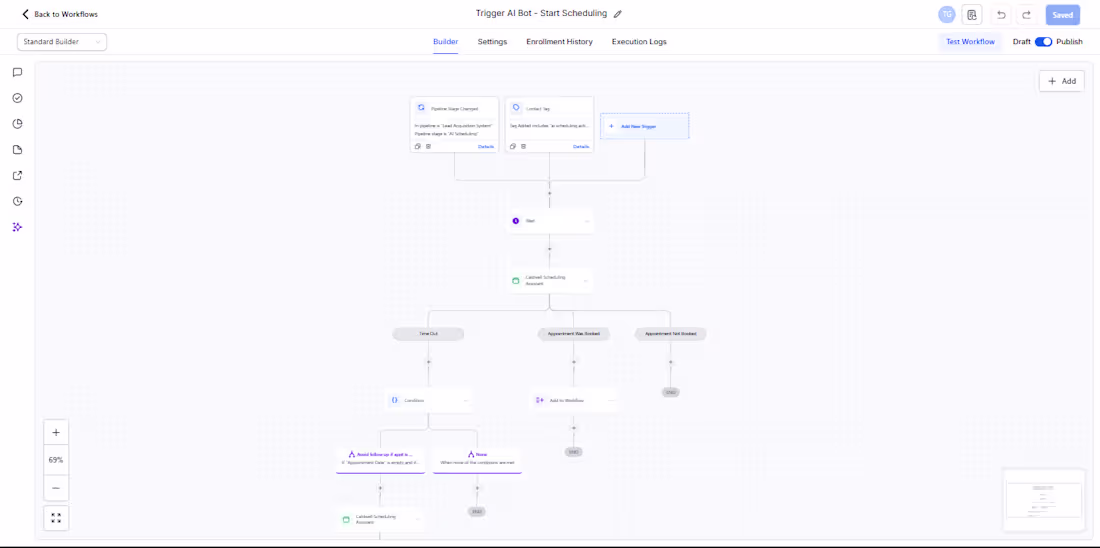Add step below the None branch
This screenshot has height=548, width=1100.
(477, 487)
